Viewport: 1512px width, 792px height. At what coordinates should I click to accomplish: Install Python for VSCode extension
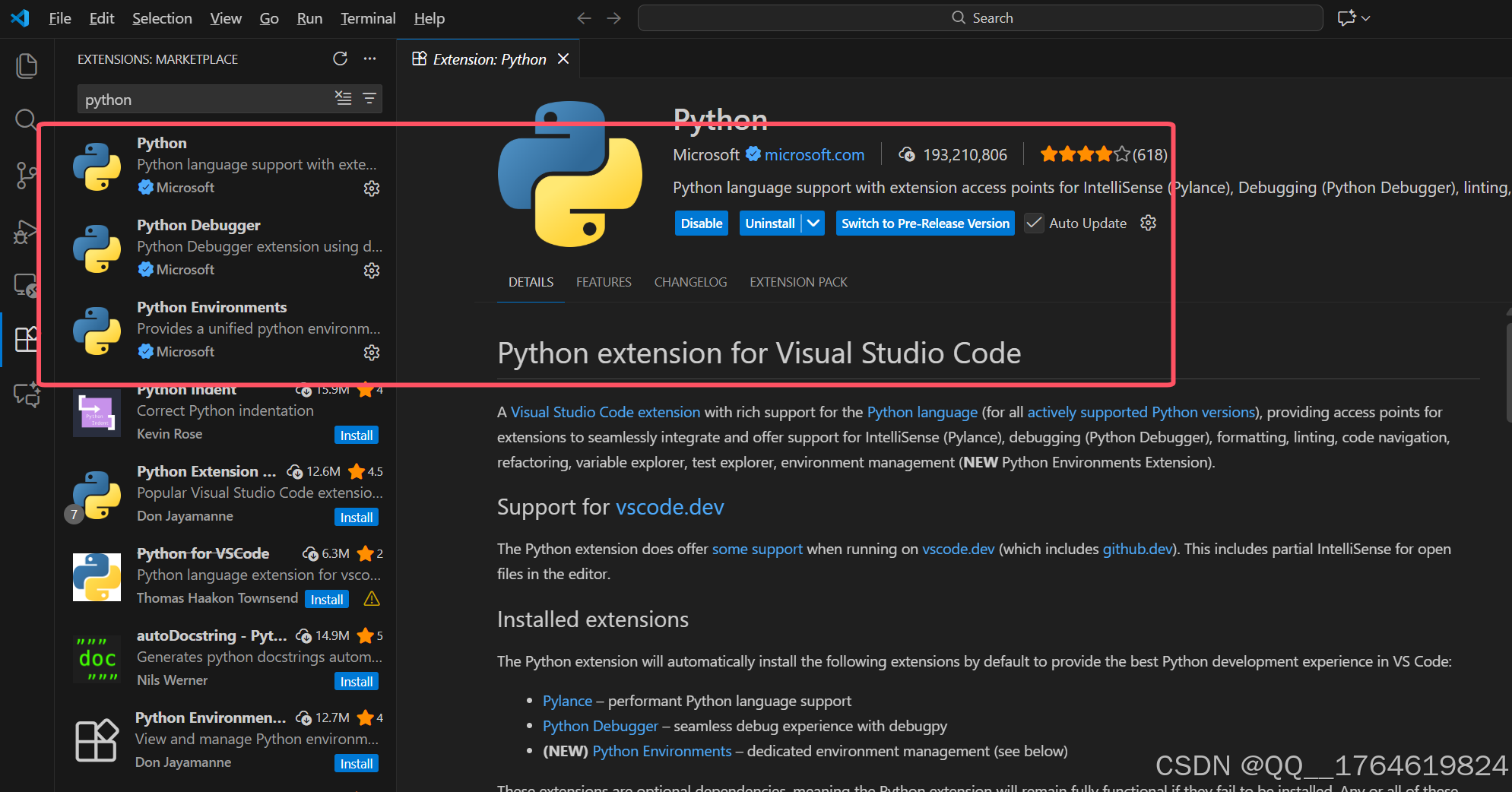pyautogui.click(x=327, y=599)
